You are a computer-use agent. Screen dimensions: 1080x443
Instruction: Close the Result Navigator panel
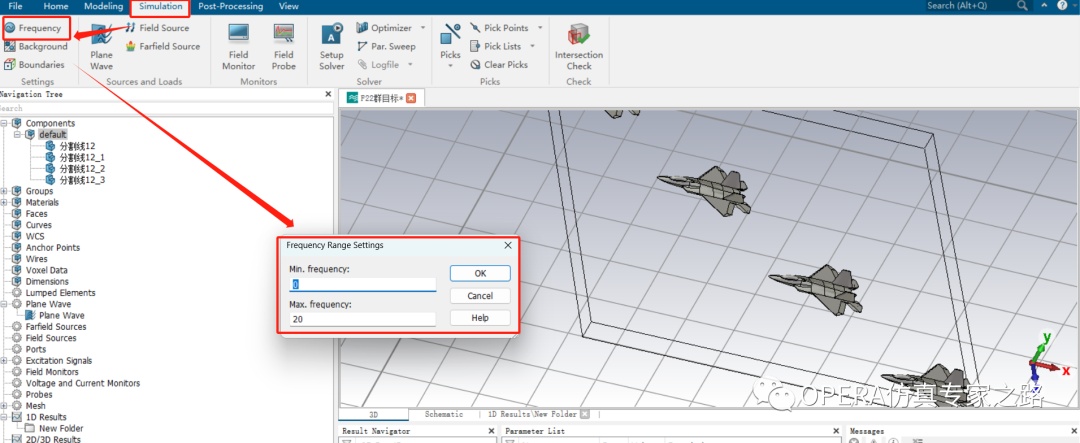(x=490, y=431)
